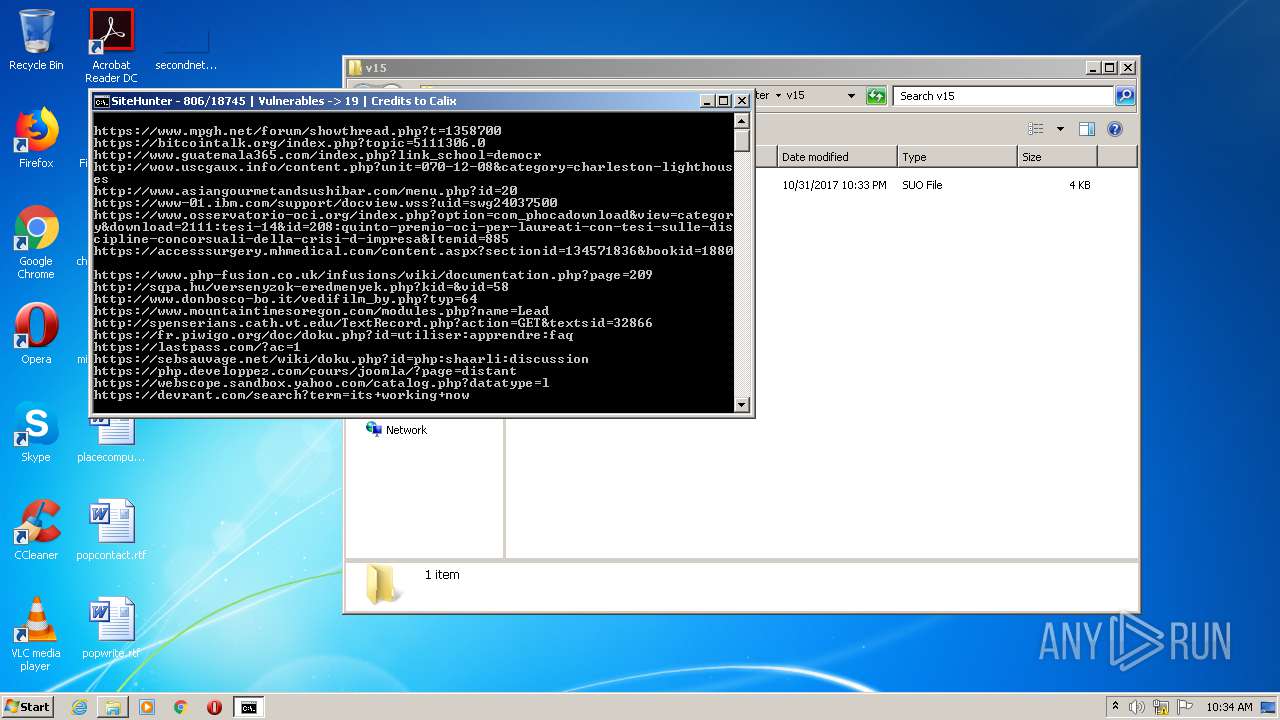Activate the command prompt taskbar button
Viewport: 1280px width, 720px height.
tap(248, 707)
